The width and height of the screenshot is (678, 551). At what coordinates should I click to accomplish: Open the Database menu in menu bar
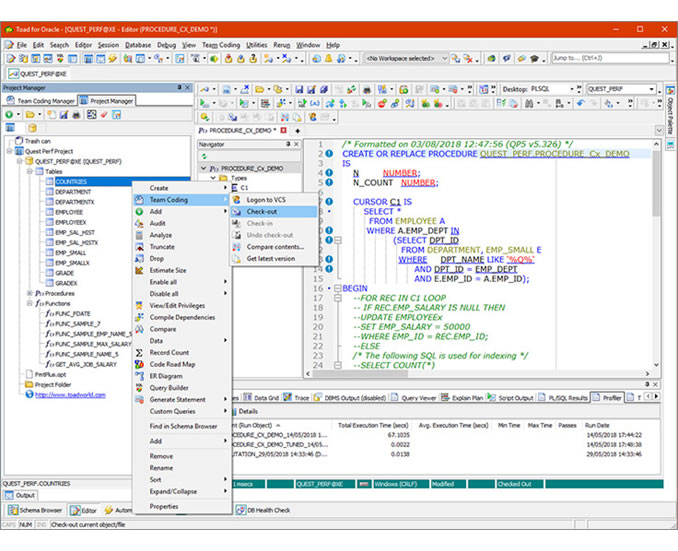tap(138, 45)
